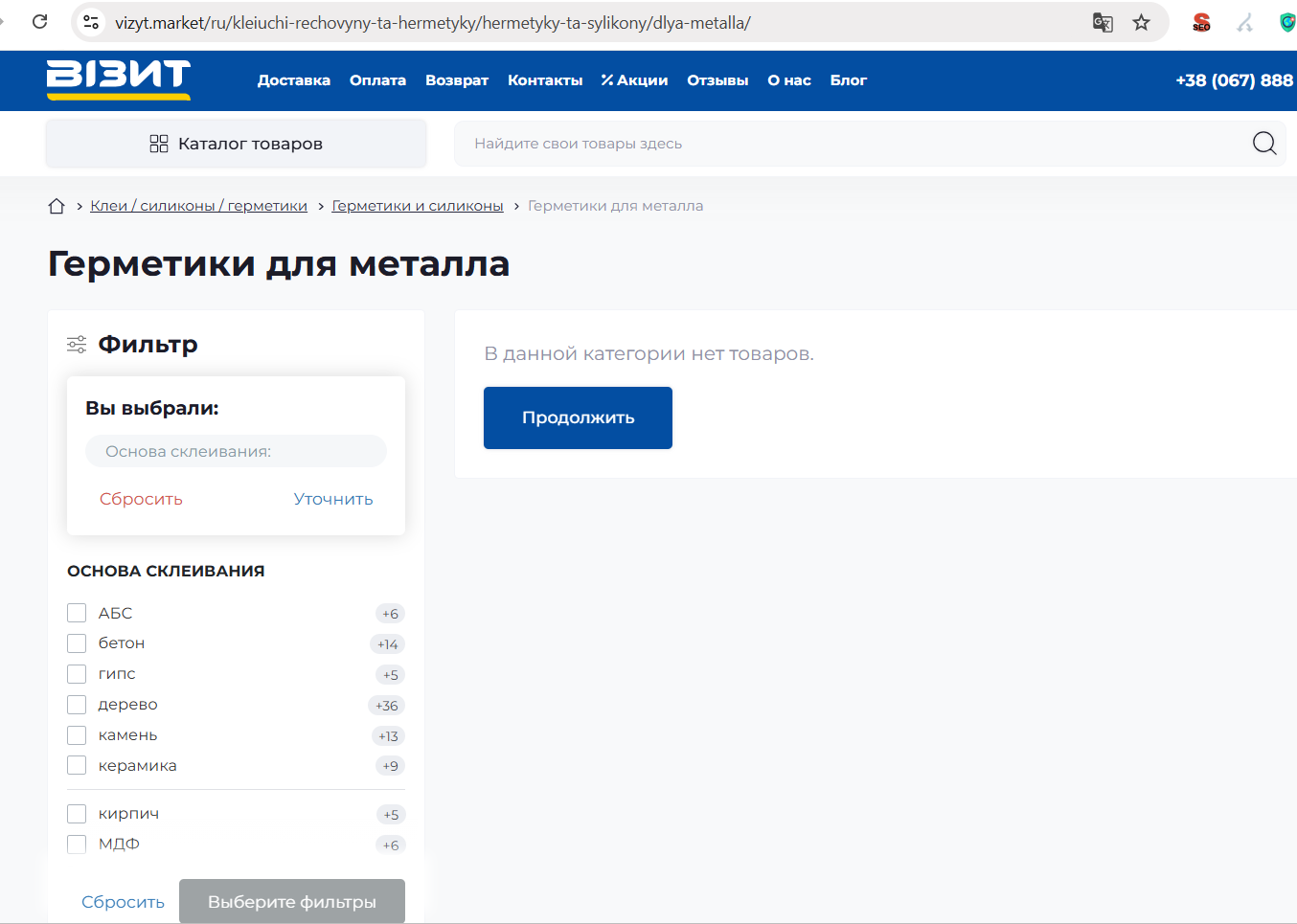Toggle the керамика checkbox

click(77, 766)
